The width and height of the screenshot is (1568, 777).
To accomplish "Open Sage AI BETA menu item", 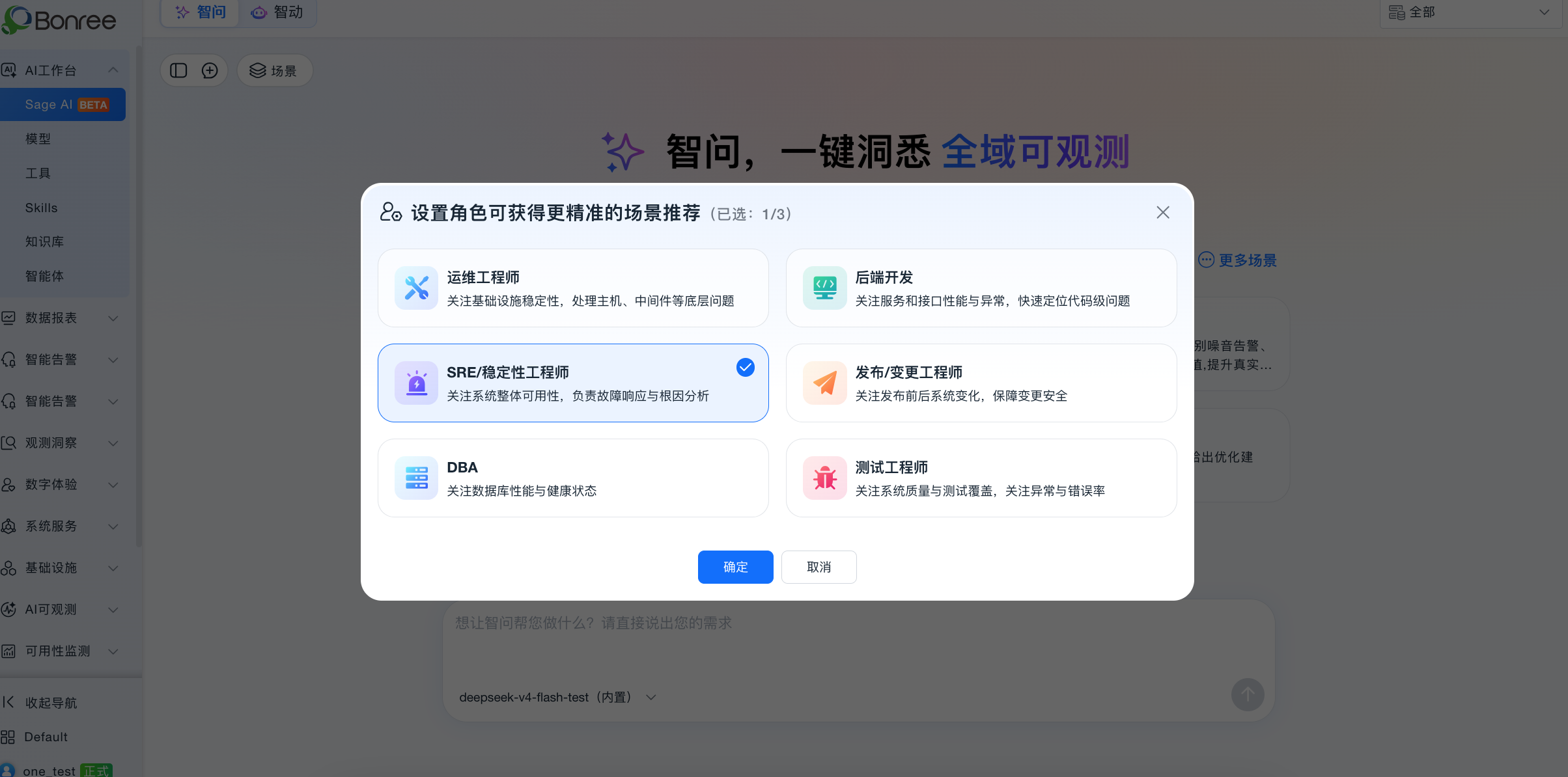I will [x=63, y=104].
